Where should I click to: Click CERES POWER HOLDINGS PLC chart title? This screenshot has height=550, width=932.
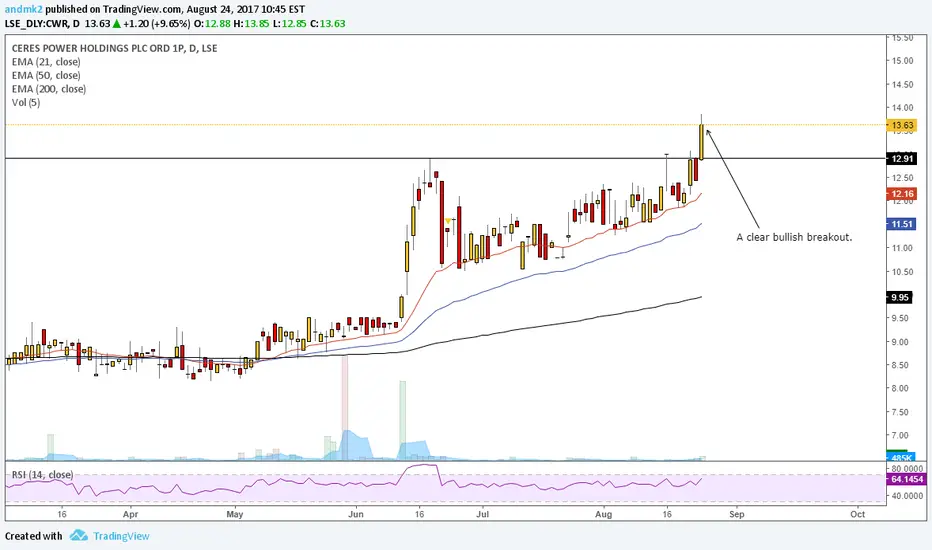click(114, 48)
